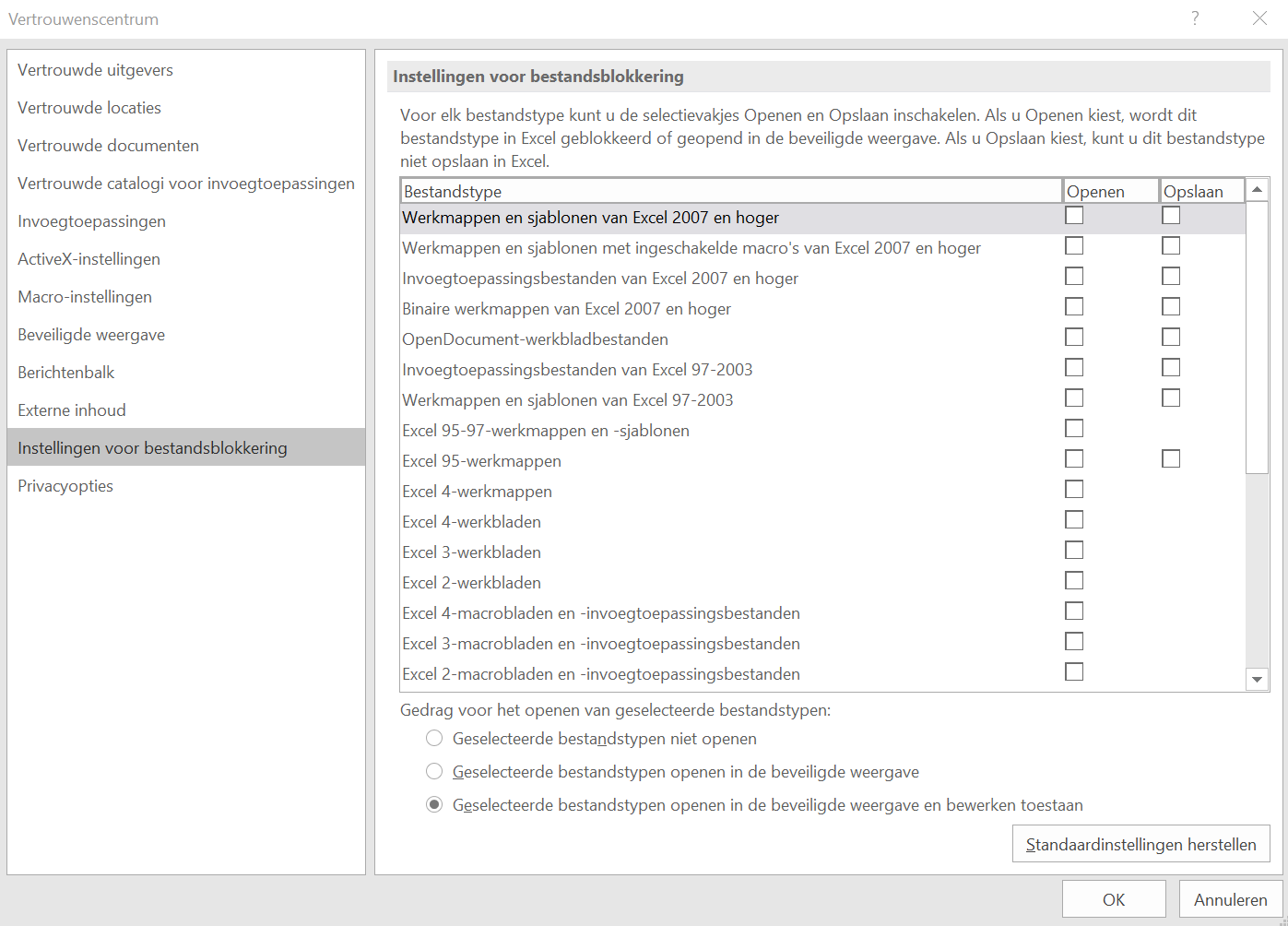Open Vertrouwde locaties section

tap(186, 108)
